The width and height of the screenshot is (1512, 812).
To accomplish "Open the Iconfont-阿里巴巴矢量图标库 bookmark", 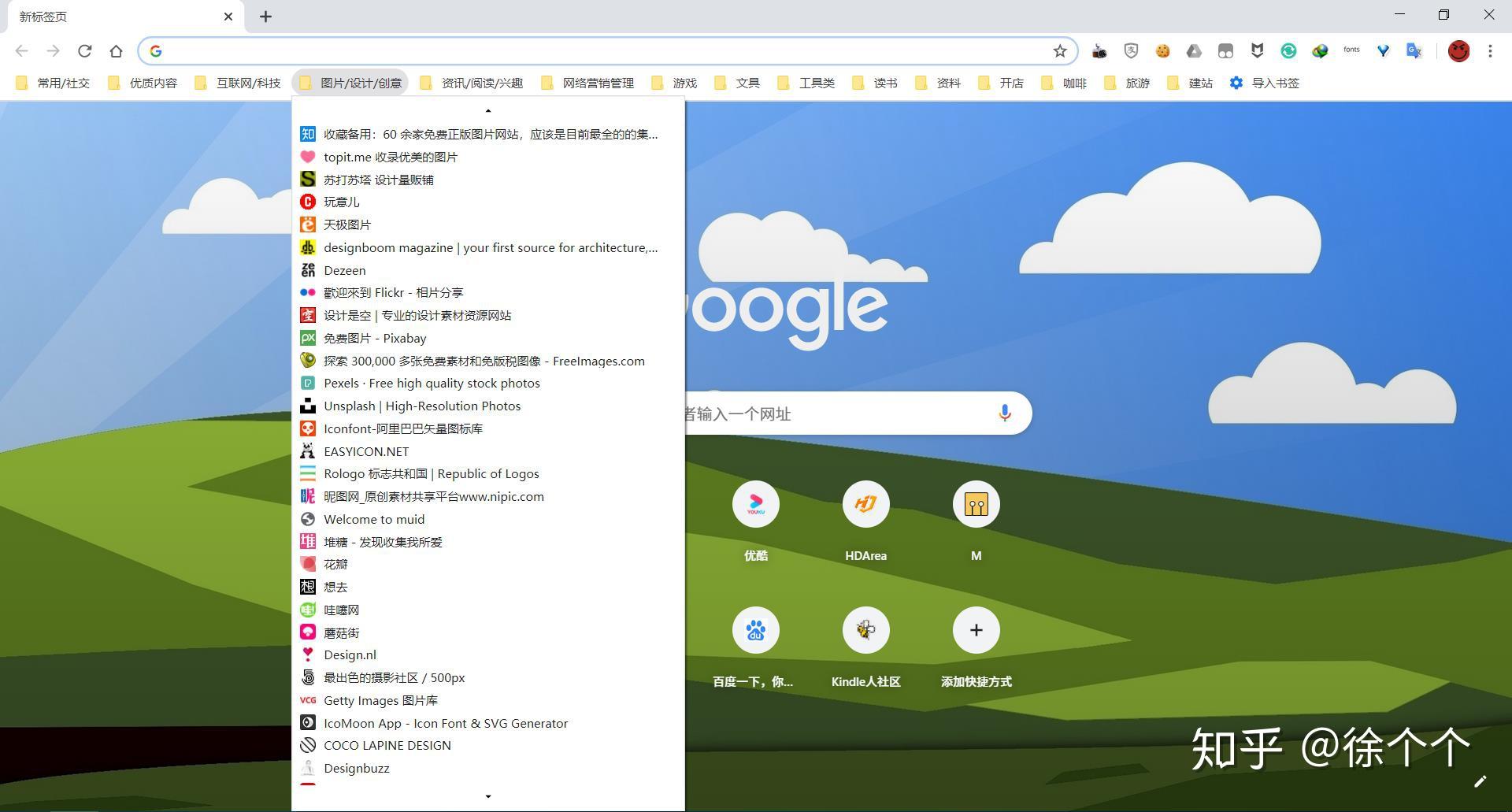I will click(488, 428).
